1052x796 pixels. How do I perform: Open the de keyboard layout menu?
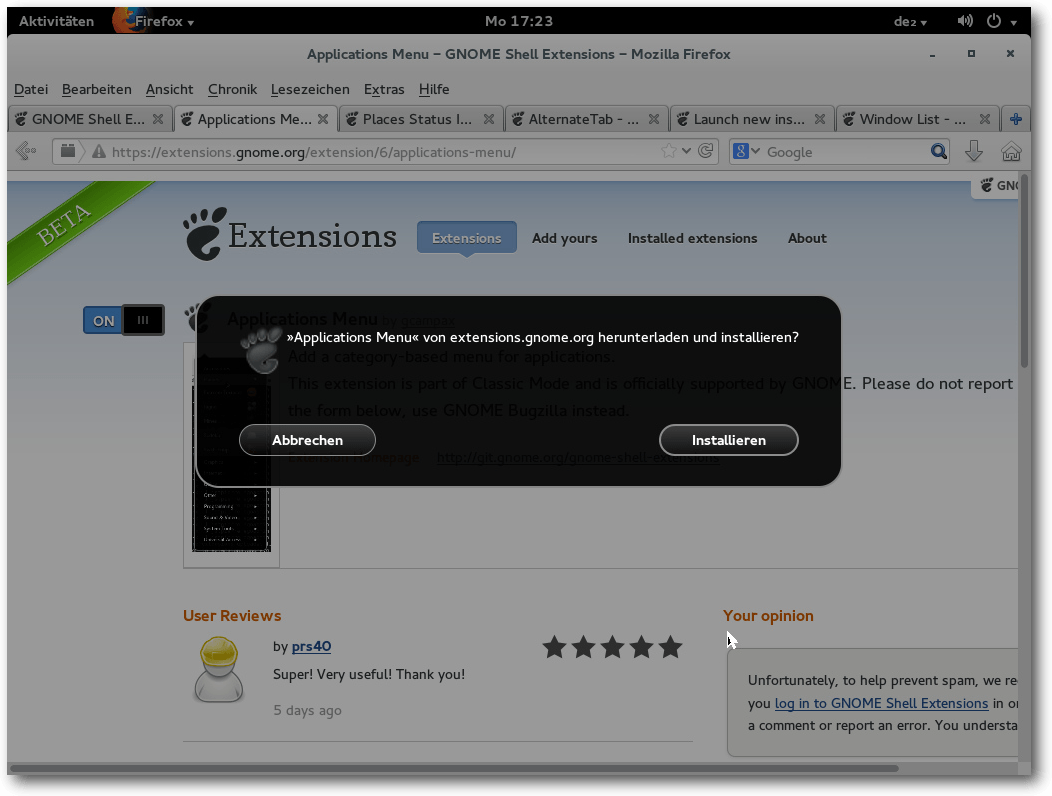[910, 21]
